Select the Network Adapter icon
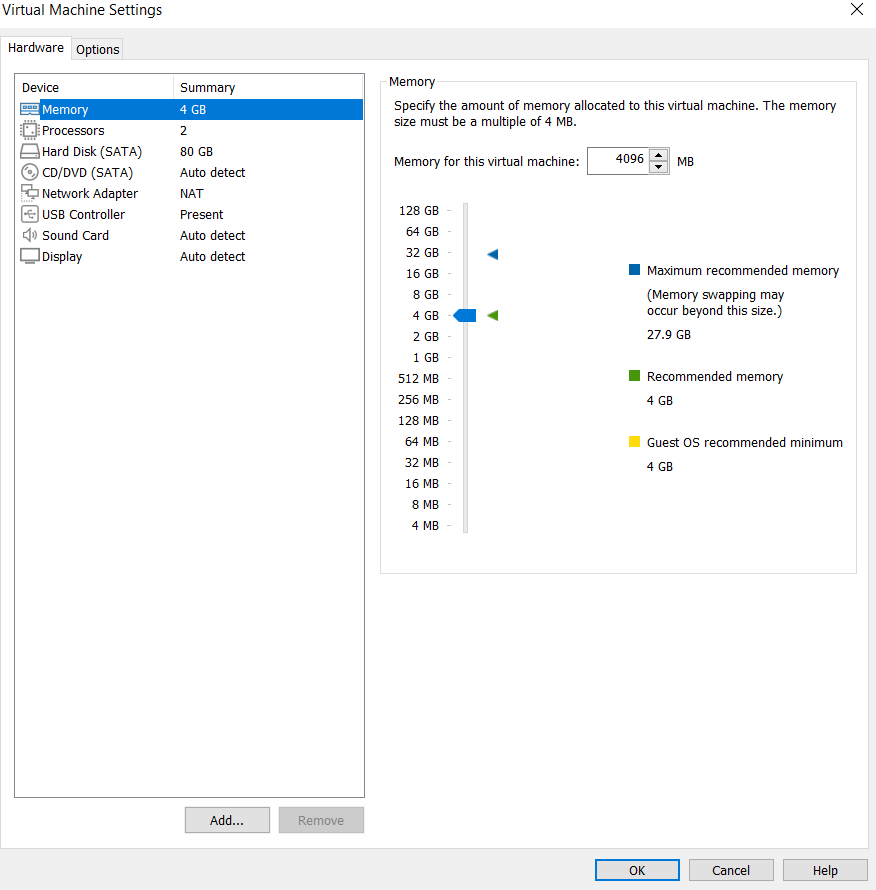The image size is (876, 890). [x=30, y=193]
